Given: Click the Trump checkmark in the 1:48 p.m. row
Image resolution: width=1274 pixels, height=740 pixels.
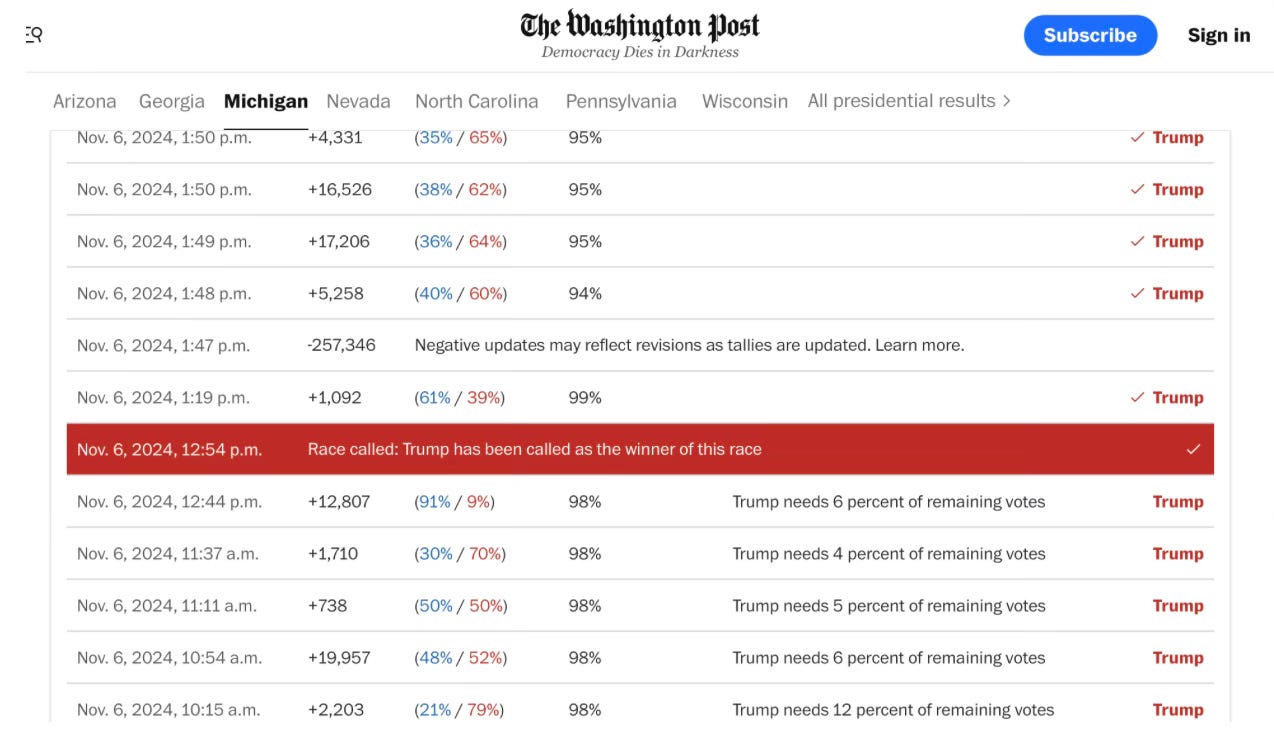Looking at the screenshot, I should (1137, 293).
